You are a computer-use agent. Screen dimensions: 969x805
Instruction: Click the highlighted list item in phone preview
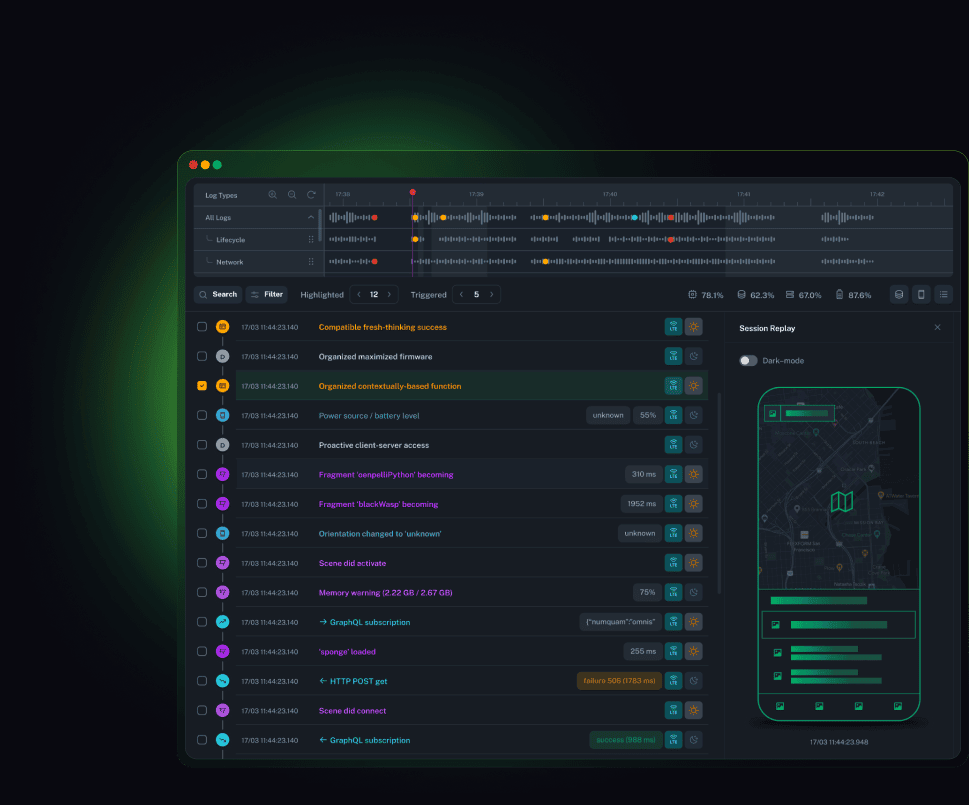(x=839, y=625)
